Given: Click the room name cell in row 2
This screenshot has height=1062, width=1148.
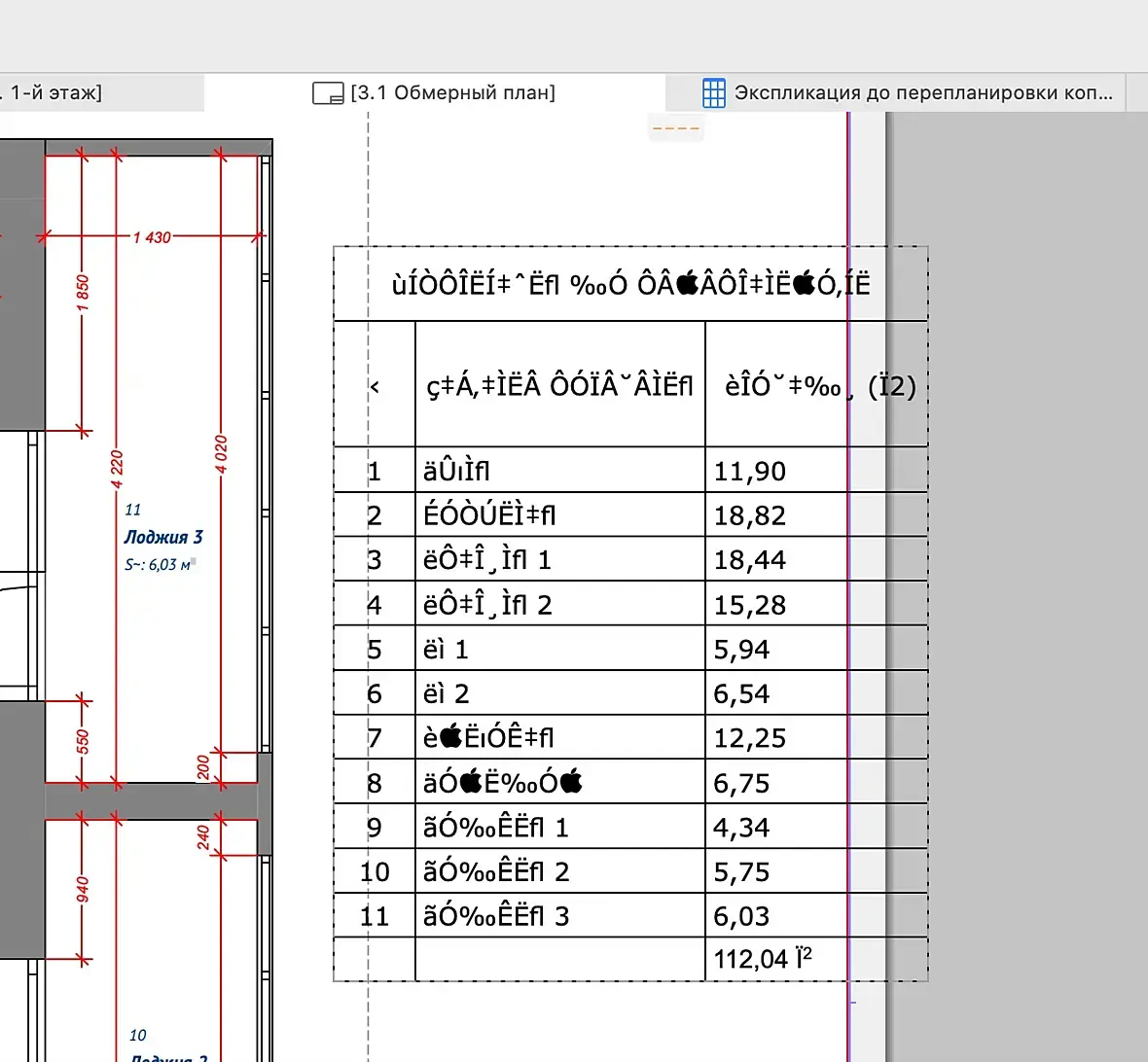Looking at the screenshot, I should pos(560,515).
